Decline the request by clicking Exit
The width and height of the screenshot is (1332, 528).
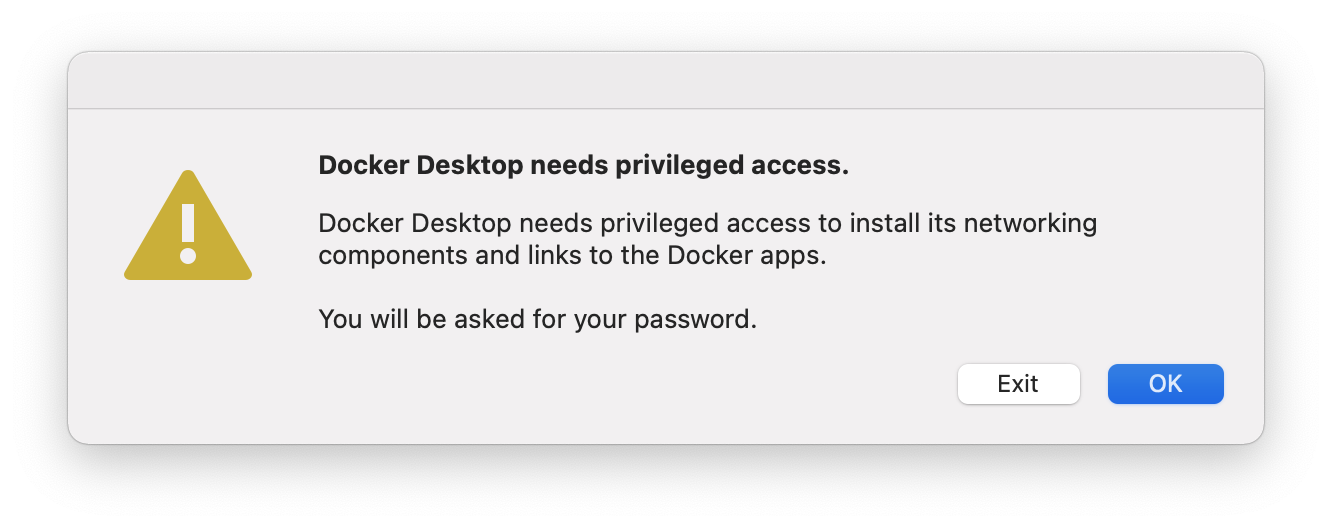click(1018, 384)
